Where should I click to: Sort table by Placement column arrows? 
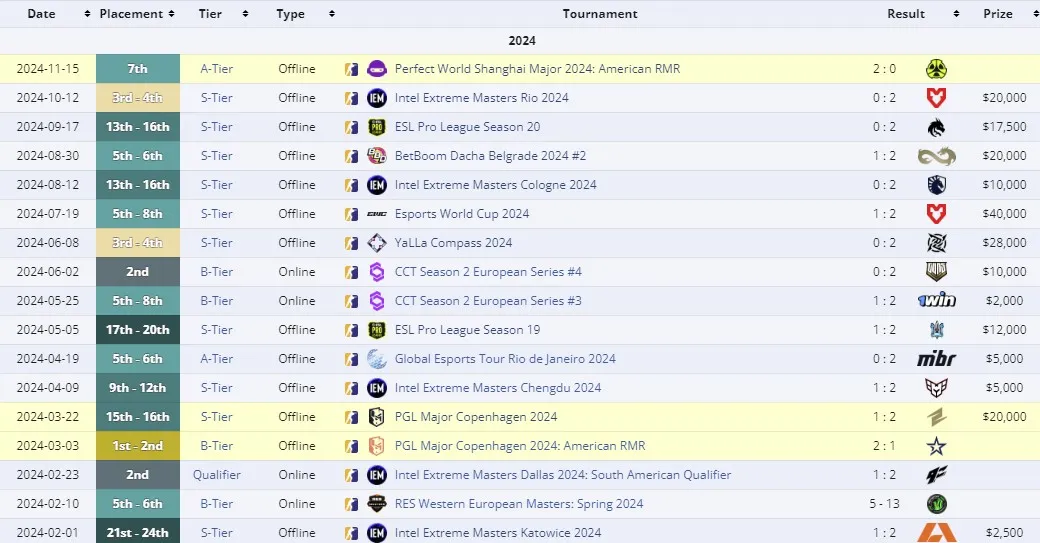pos(171,14)
